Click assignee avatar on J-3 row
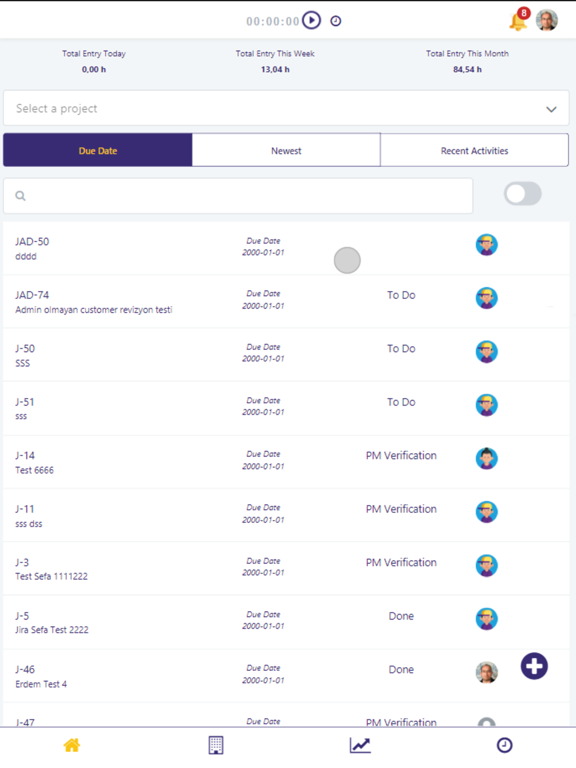This screenshot has width=576, height=768. (486, 566)
